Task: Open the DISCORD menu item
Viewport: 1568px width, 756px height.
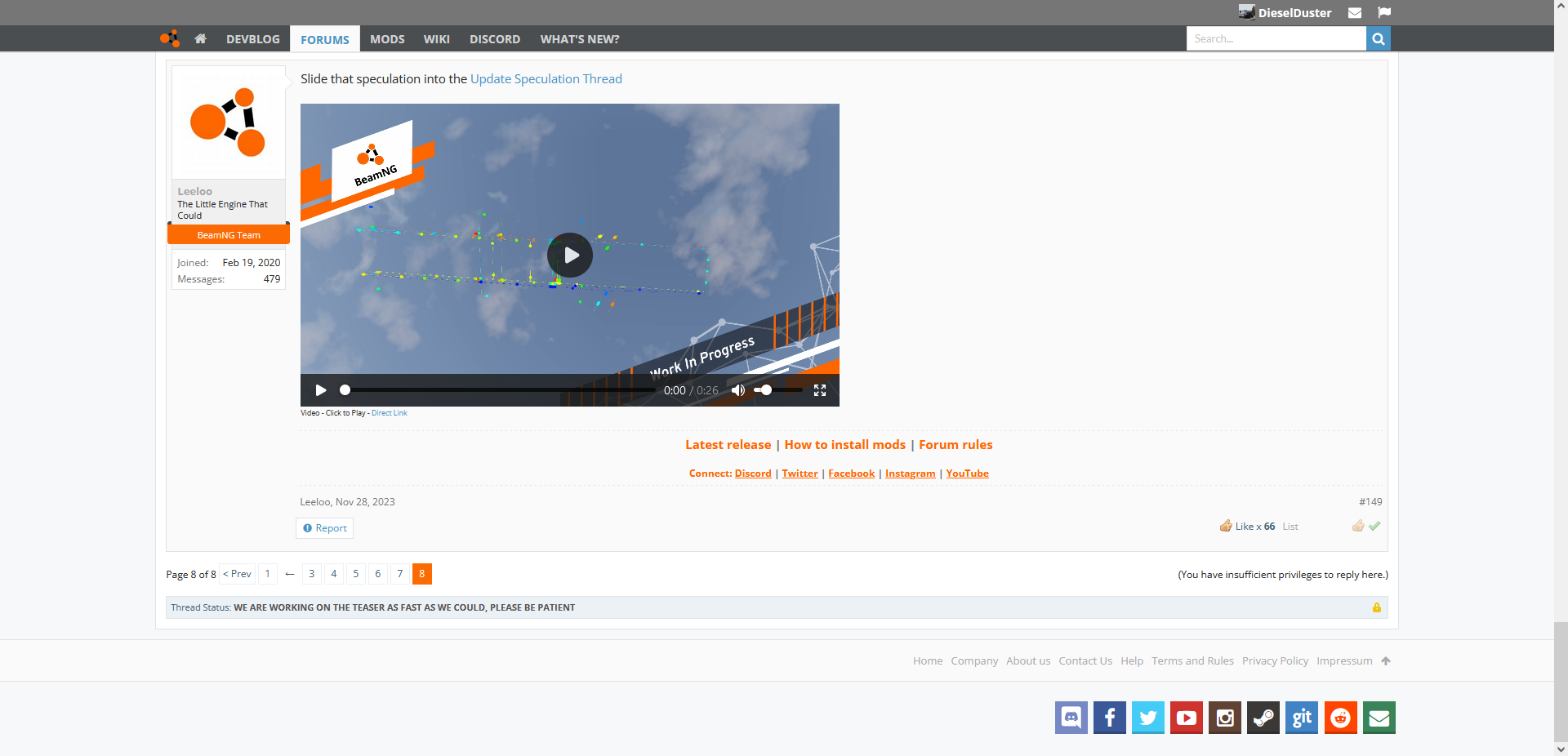Action: [495, 39]
